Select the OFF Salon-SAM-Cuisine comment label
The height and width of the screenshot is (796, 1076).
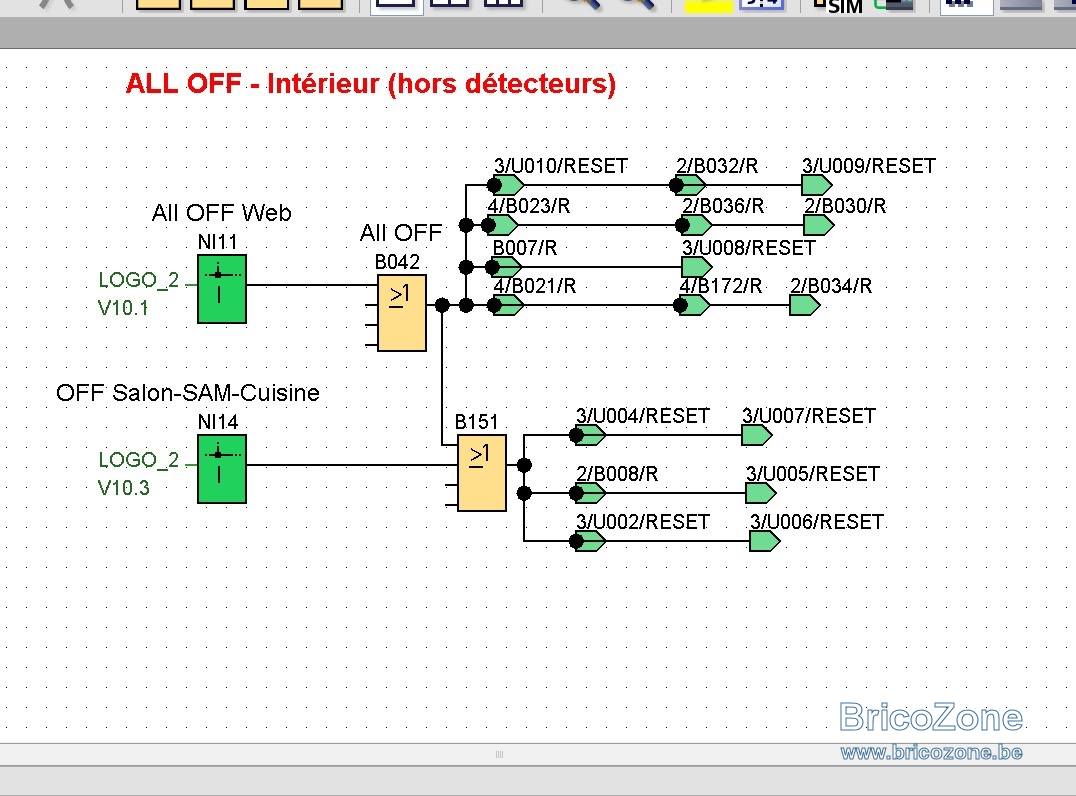[187, 393]
